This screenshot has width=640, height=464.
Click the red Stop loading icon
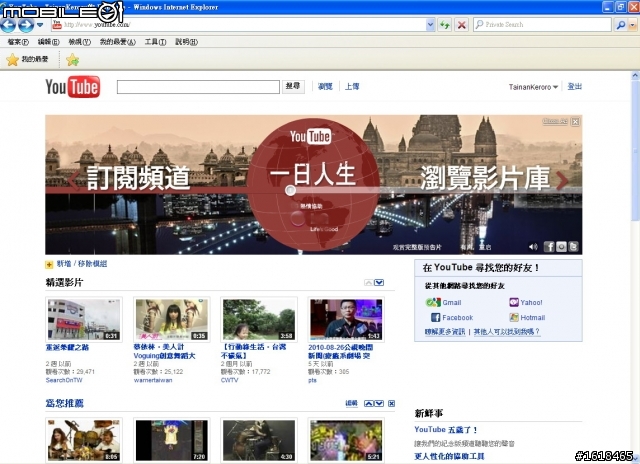(x=462, y=24)
